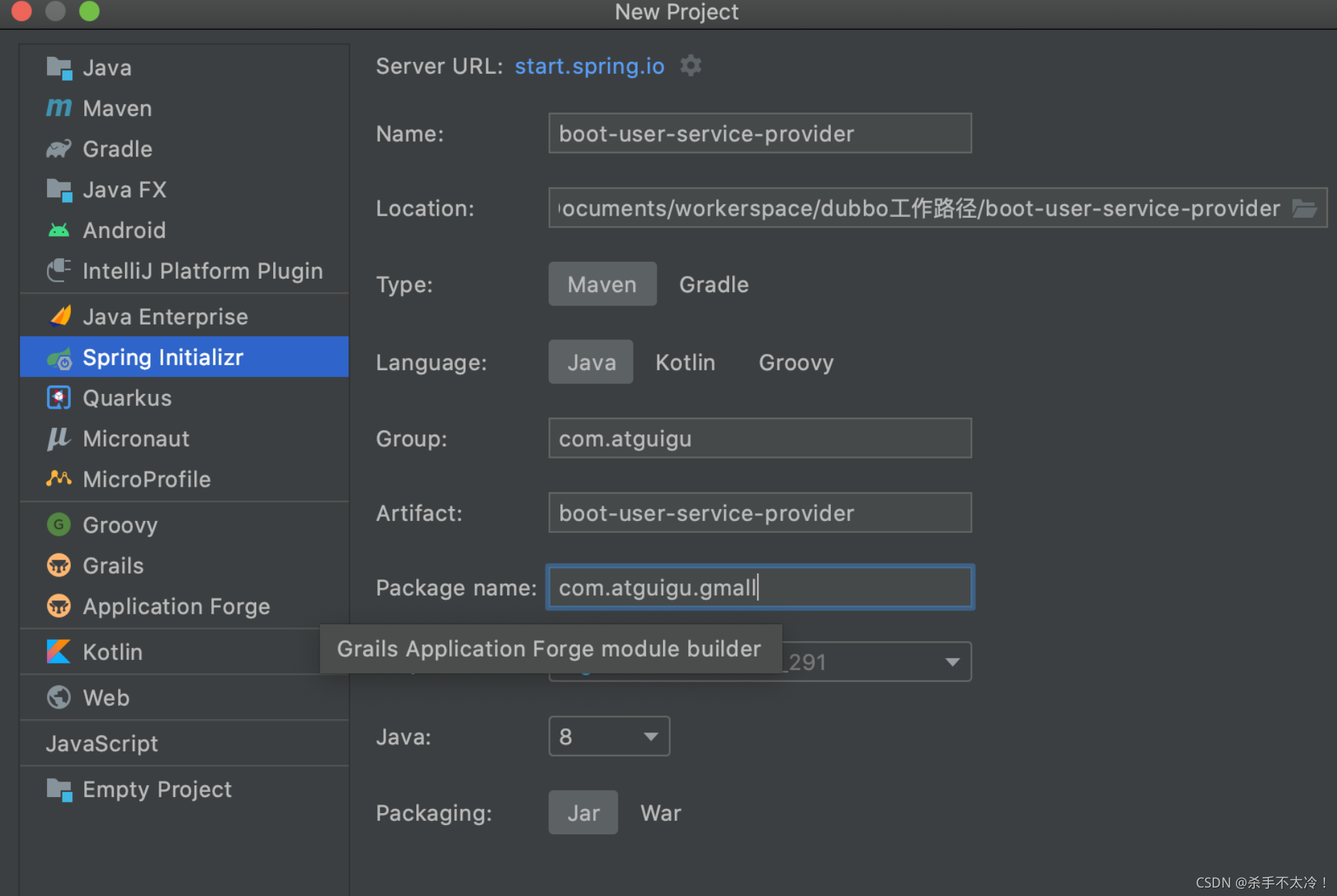Select JavaScript in the project list

tap(184, 744)
